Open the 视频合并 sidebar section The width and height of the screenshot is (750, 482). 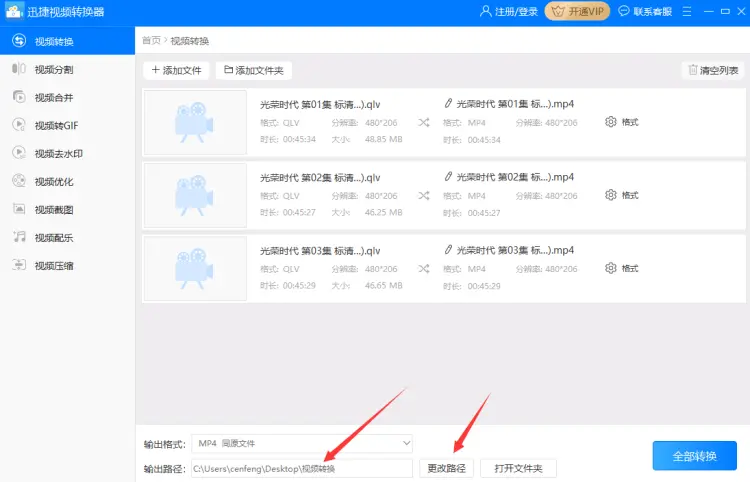click(x=67, y=98)
